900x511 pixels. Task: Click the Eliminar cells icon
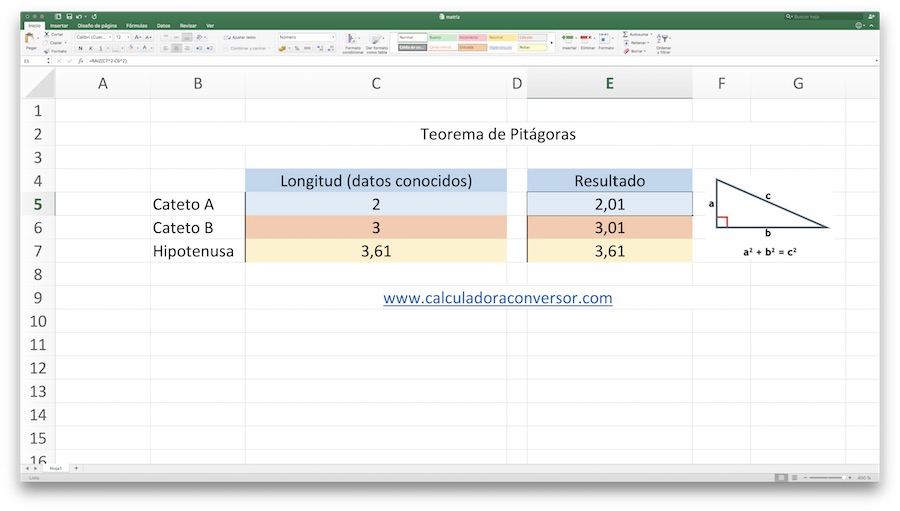[586, 37]
